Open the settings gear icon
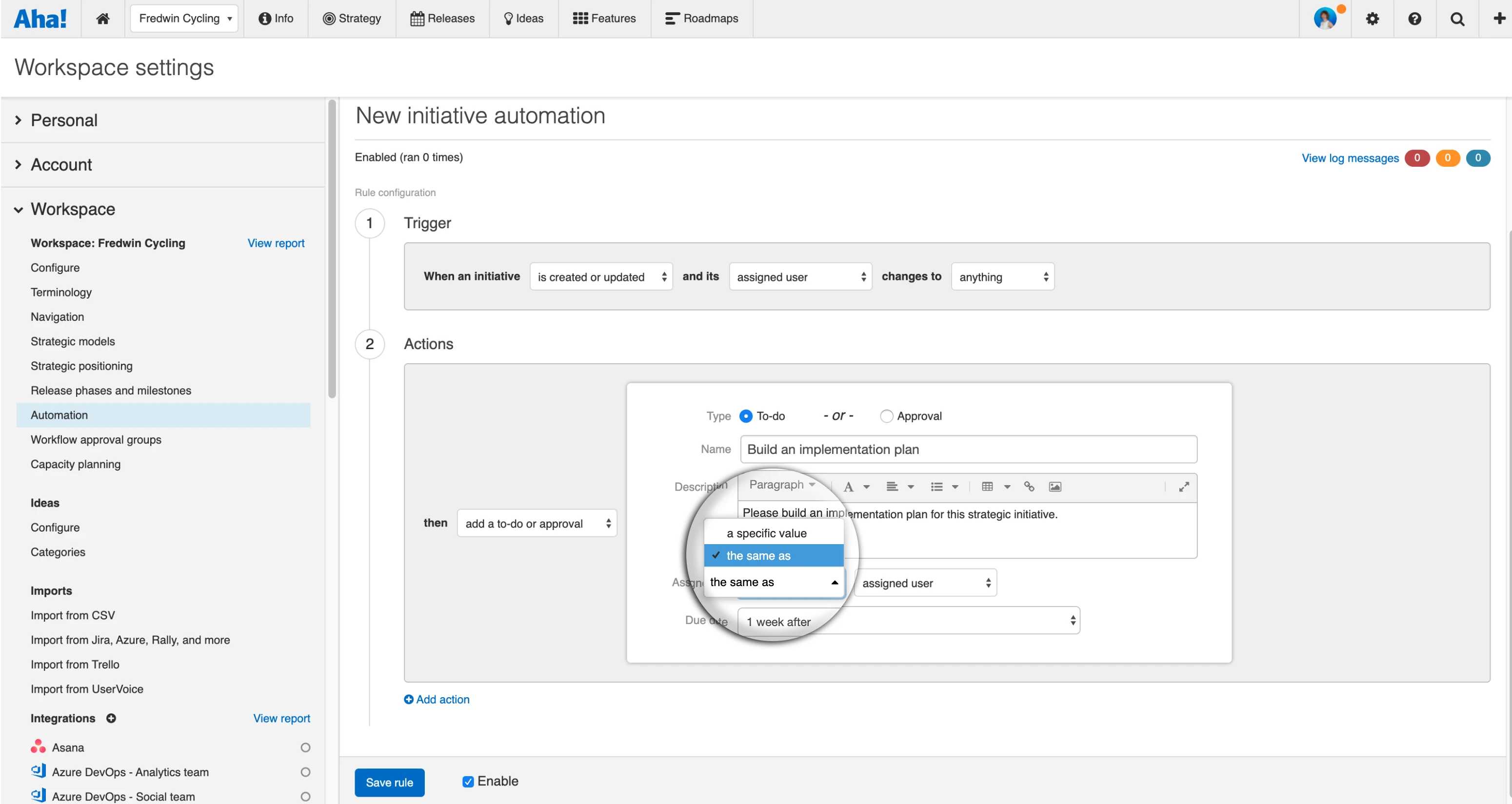Viewport: 1512px width, 804px height. (x=1372, y=18)
